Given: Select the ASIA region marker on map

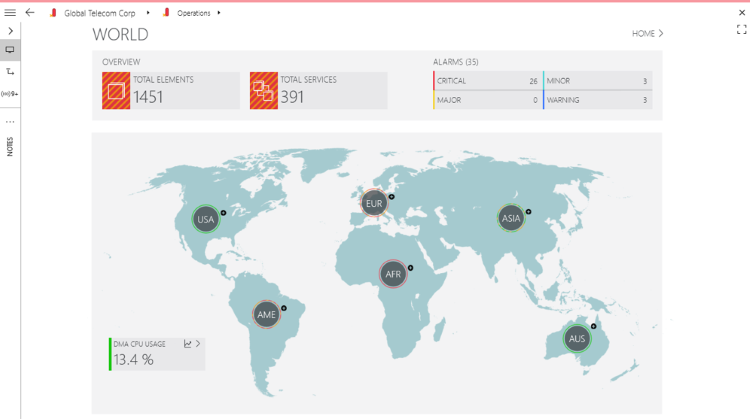Looking at the screenshot, I should (511, 218).
